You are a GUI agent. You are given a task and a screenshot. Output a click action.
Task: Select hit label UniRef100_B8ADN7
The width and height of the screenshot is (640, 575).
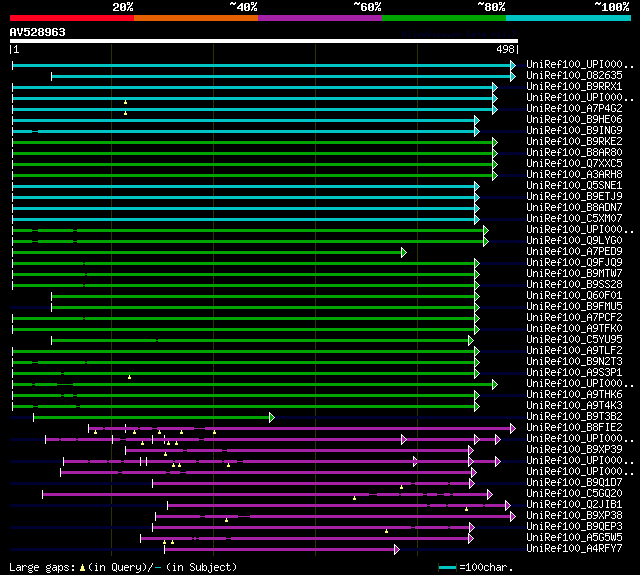[574, 208]
